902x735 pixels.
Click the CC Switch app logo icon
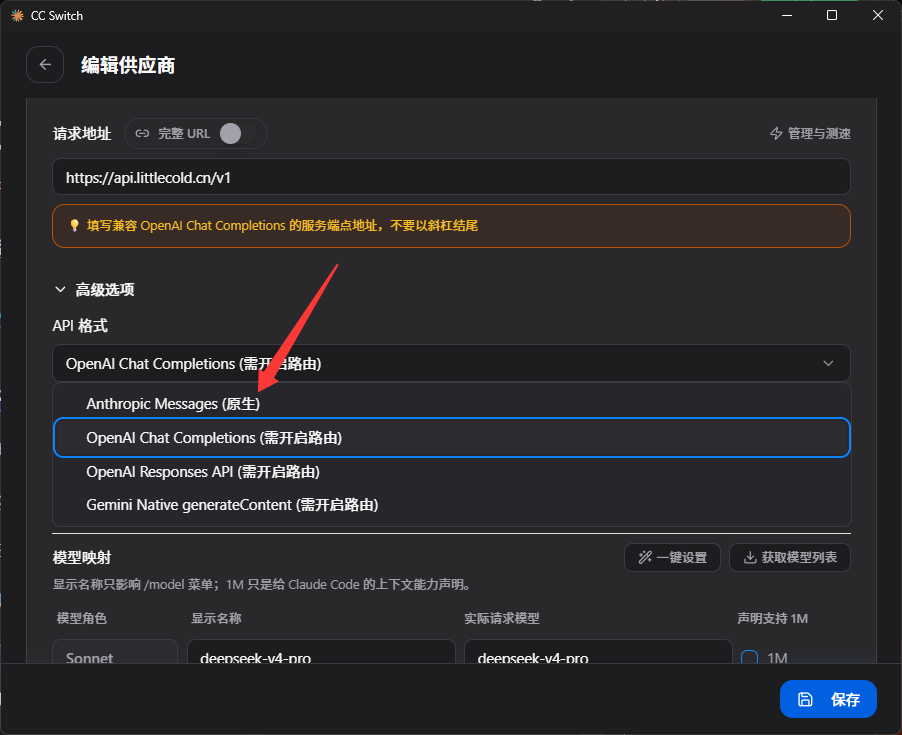click(x=17, y=16)
